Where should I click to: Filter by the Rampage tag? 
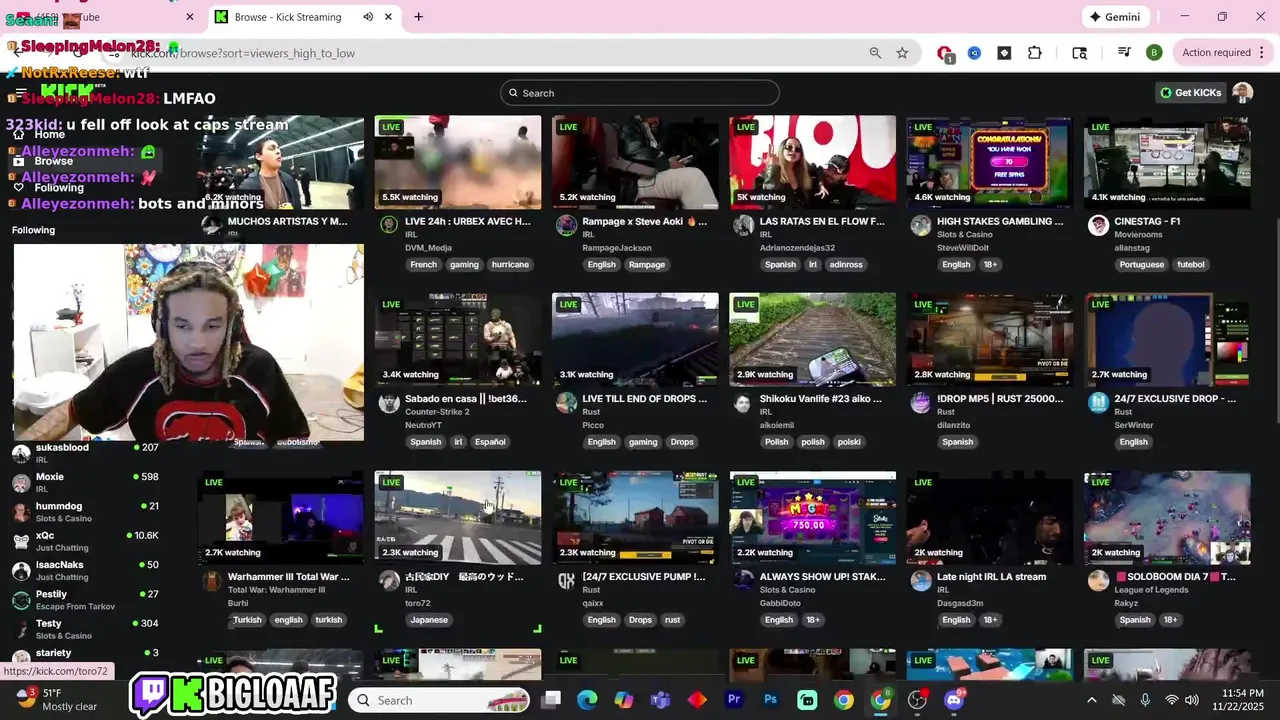[646, 265]
